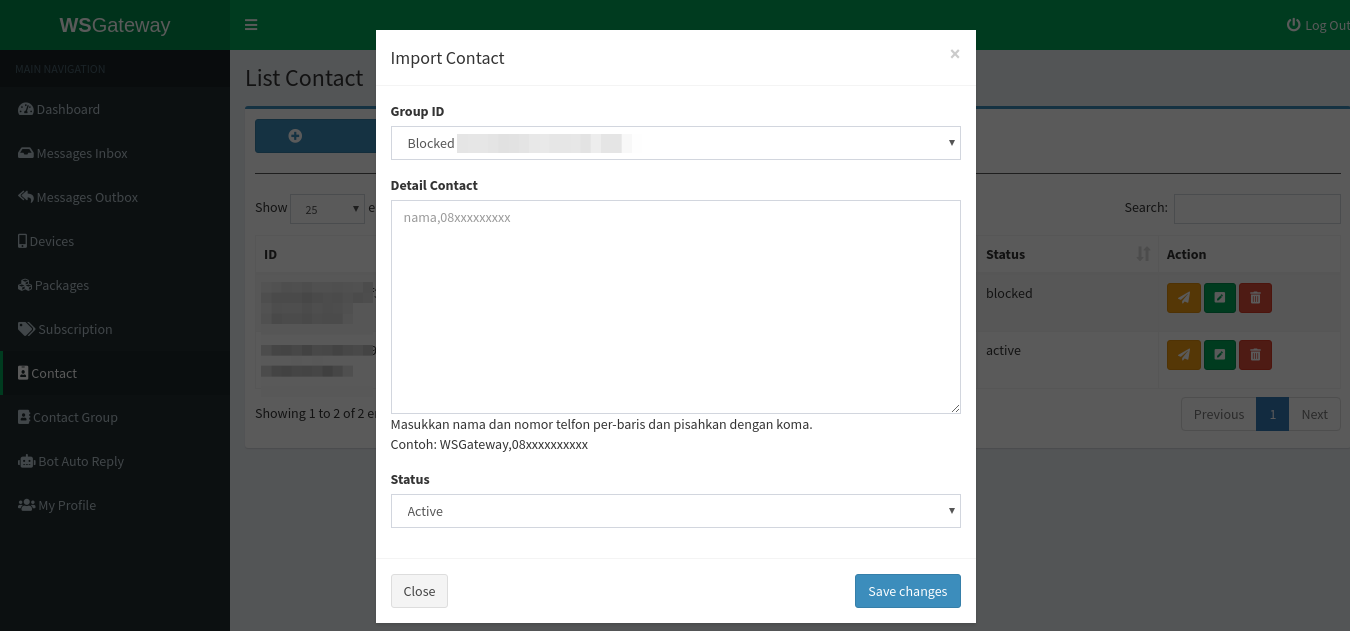Click the Packages cubes icon

point(25,285)
